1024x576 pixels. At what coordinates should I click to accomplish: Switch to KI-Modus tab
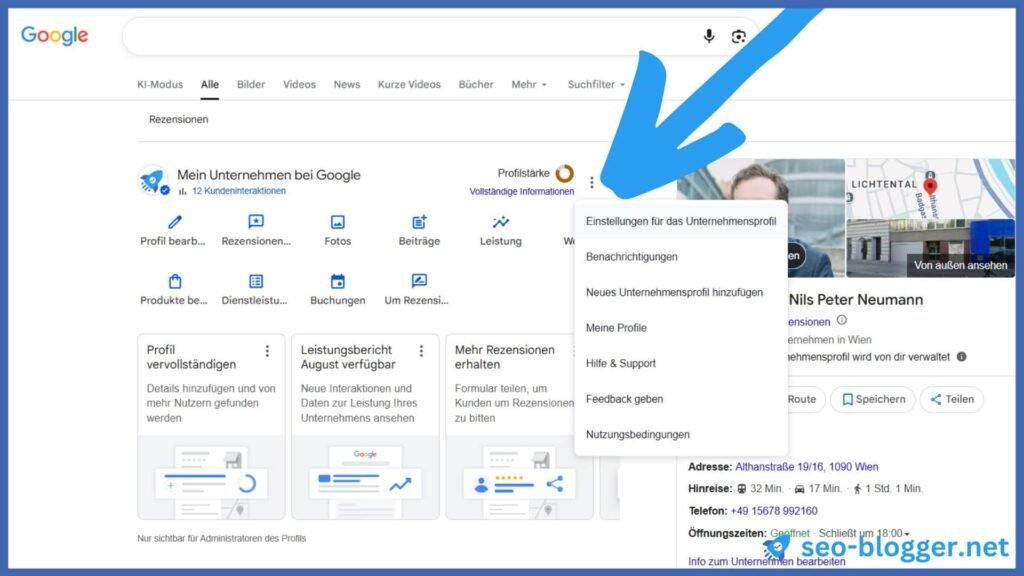160,84
